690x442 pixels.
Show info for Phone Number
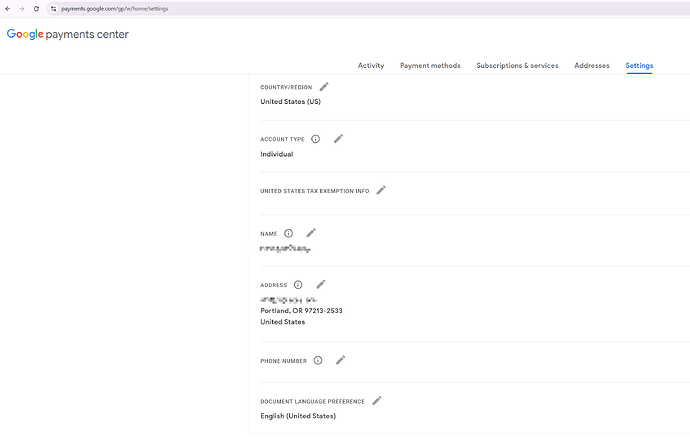click(318, 361)
